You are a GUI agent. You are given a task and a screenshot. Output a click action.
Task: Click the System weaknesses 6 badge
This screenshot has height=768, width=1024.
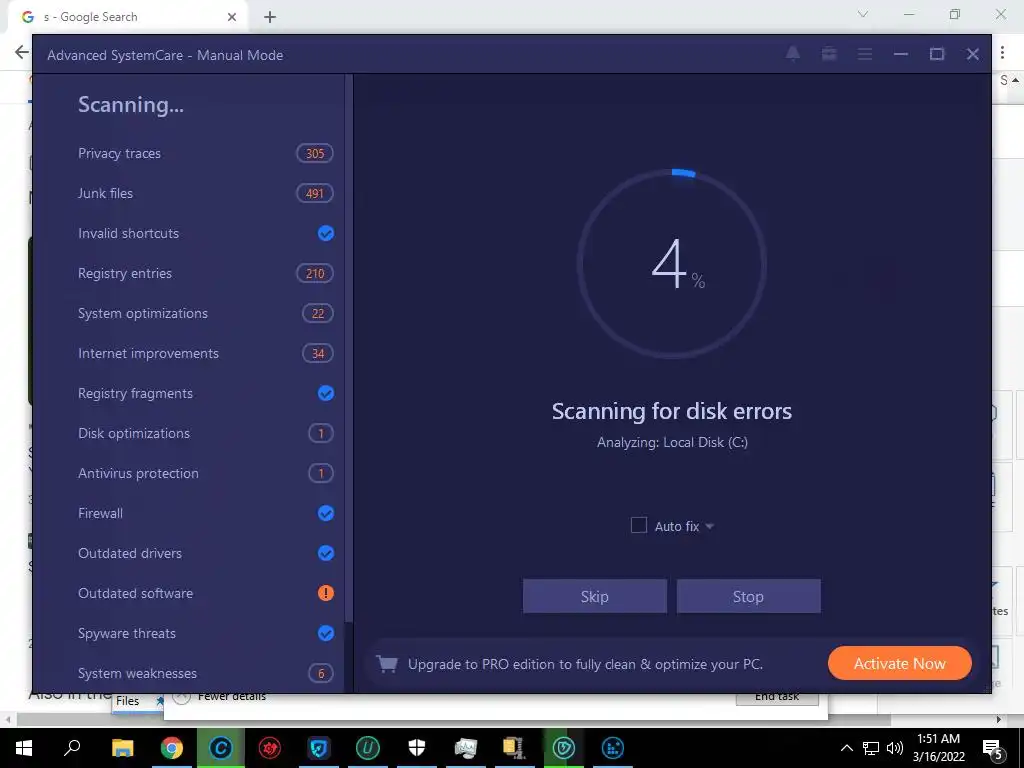tap(321, 673)
